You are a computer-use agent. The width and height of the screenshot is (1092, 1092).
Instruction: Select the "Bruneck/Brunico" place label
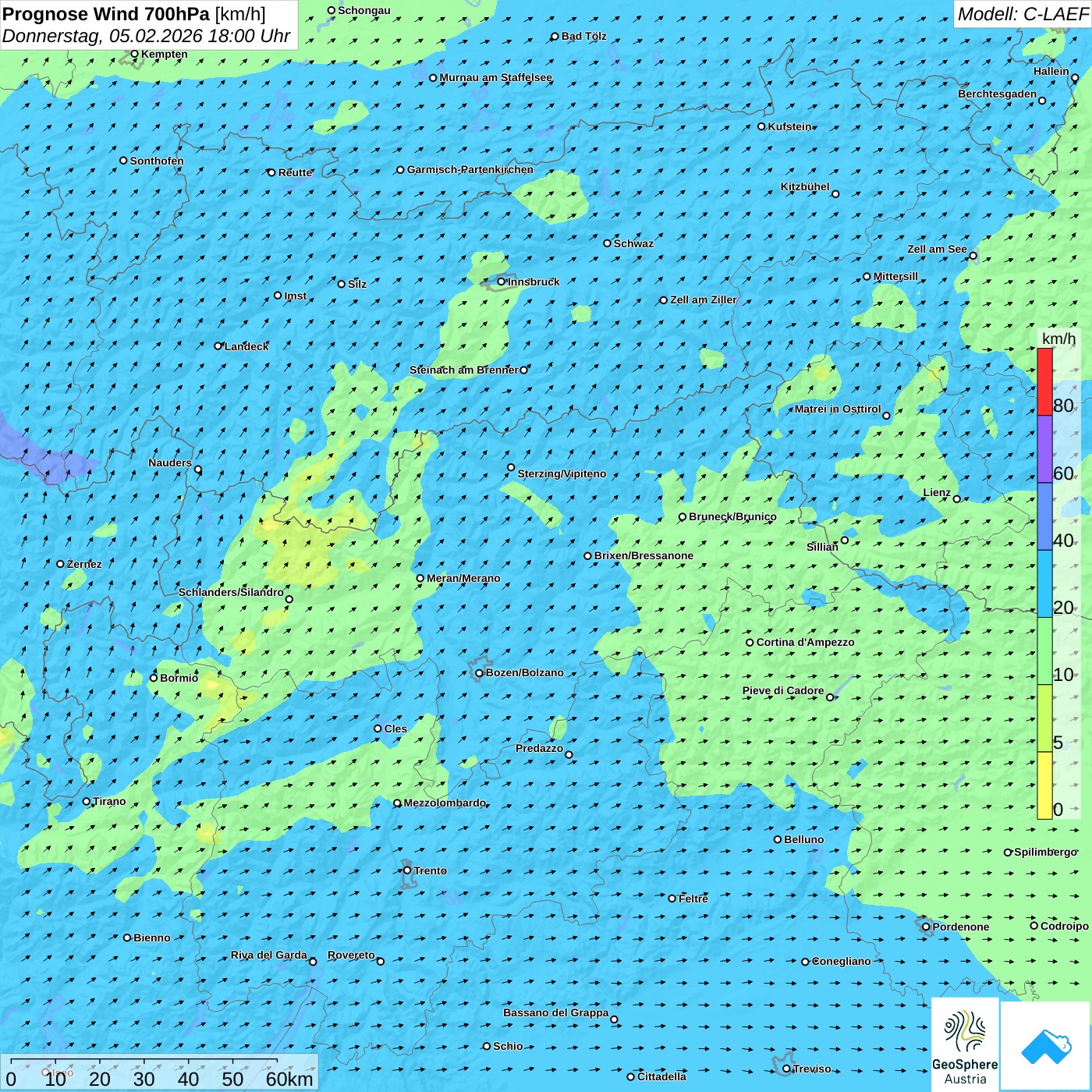[x=732, y=516]
